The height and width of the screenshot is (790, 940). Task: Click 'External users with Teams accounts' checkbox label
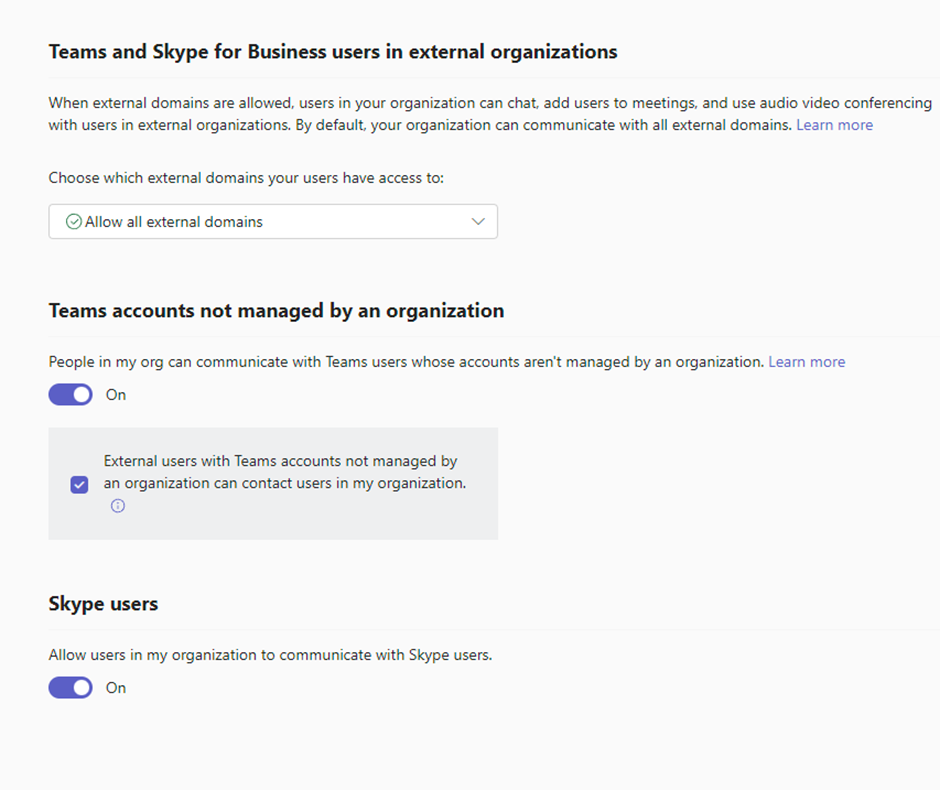point(285,472)
